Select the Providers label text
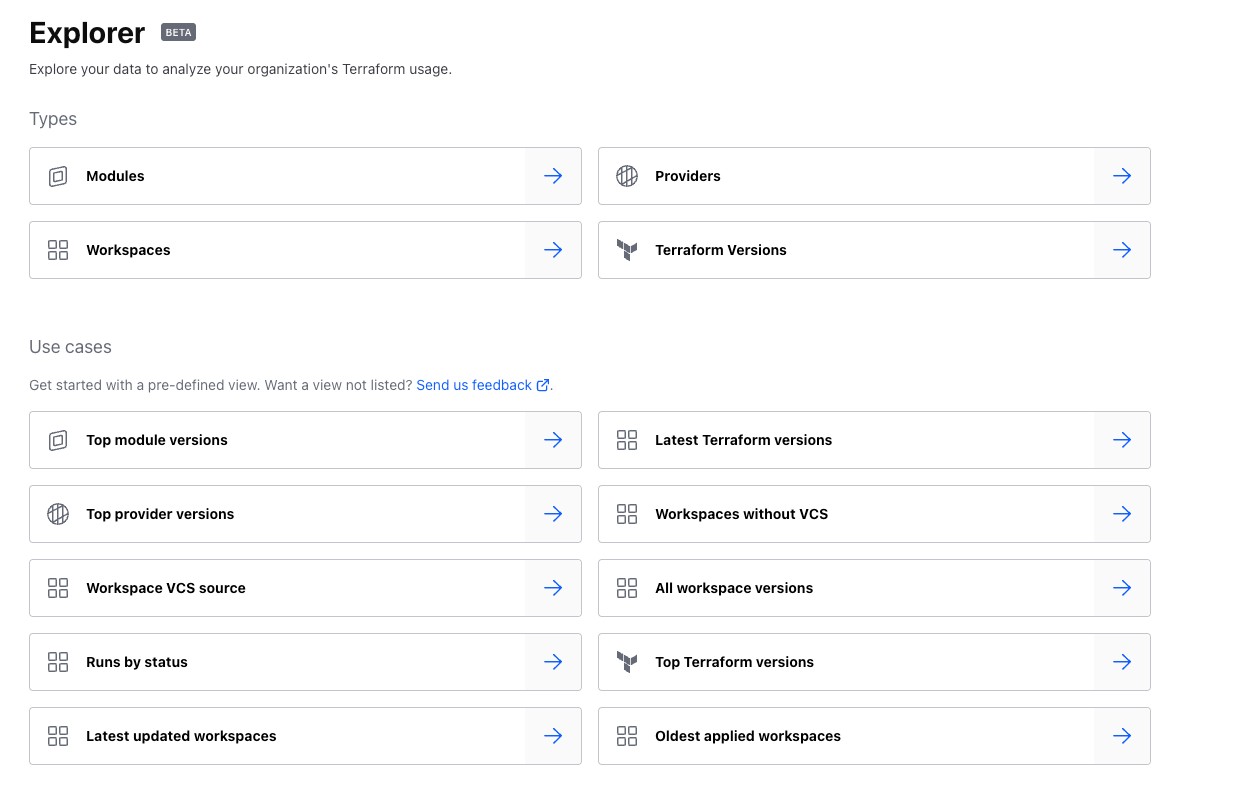Screen dimensions: 1235x802 [x=688, y=176]
